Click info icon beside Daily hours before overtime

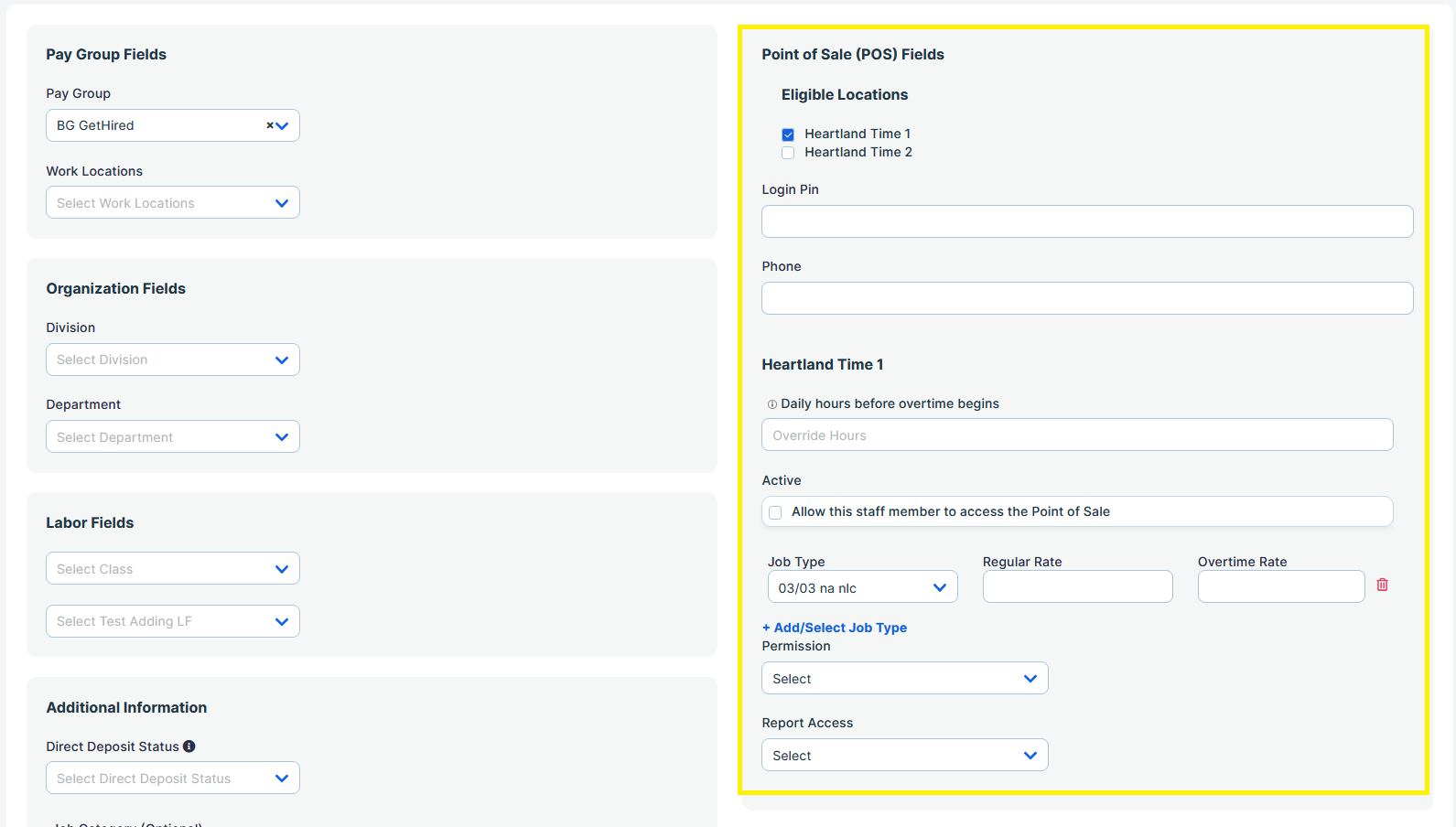(x=771, y=404)
